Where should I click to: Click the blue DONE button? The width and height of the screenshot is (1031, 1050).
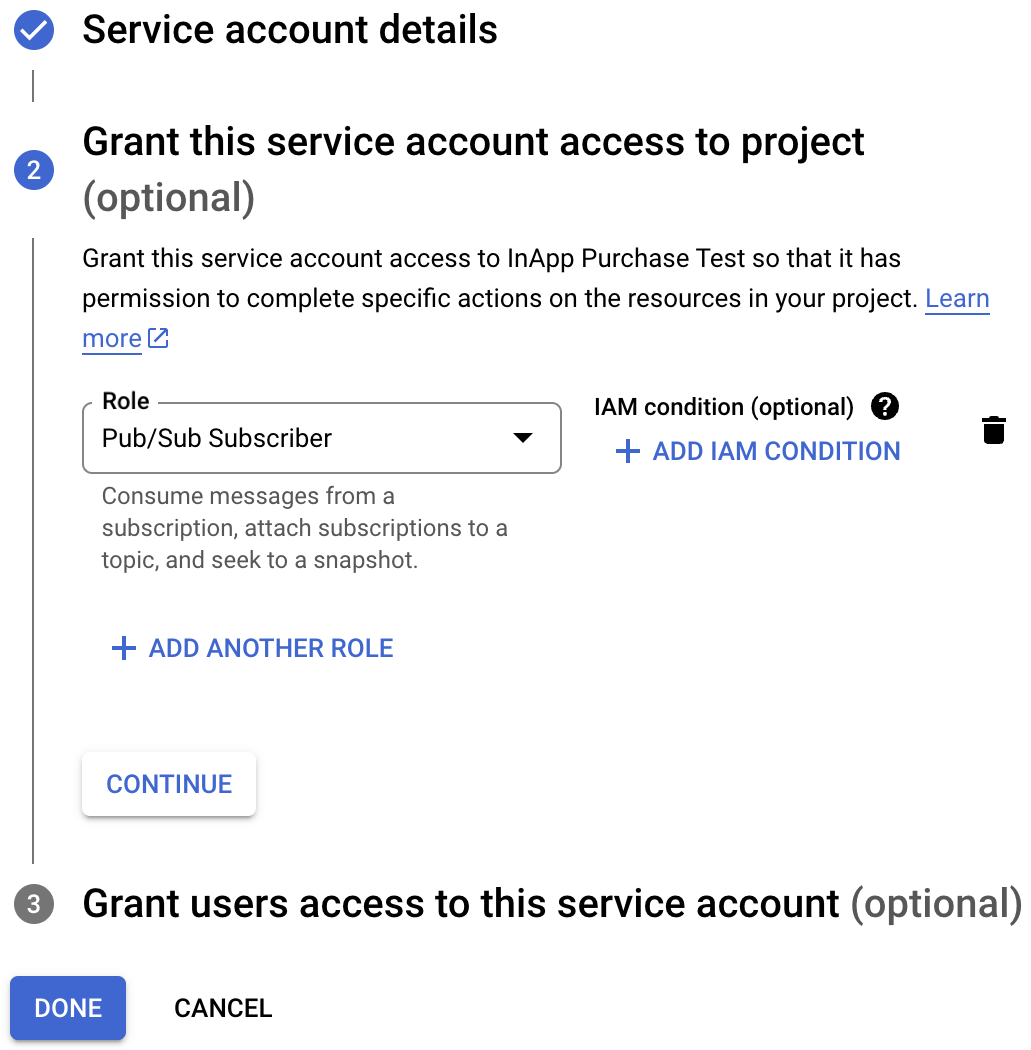(x=68, y=1008)
